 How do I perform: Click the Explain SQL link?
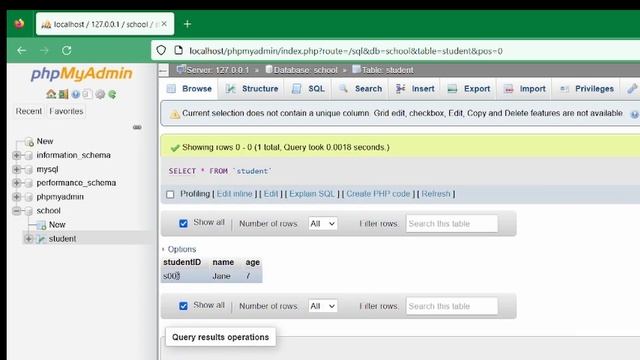point(312,194)
